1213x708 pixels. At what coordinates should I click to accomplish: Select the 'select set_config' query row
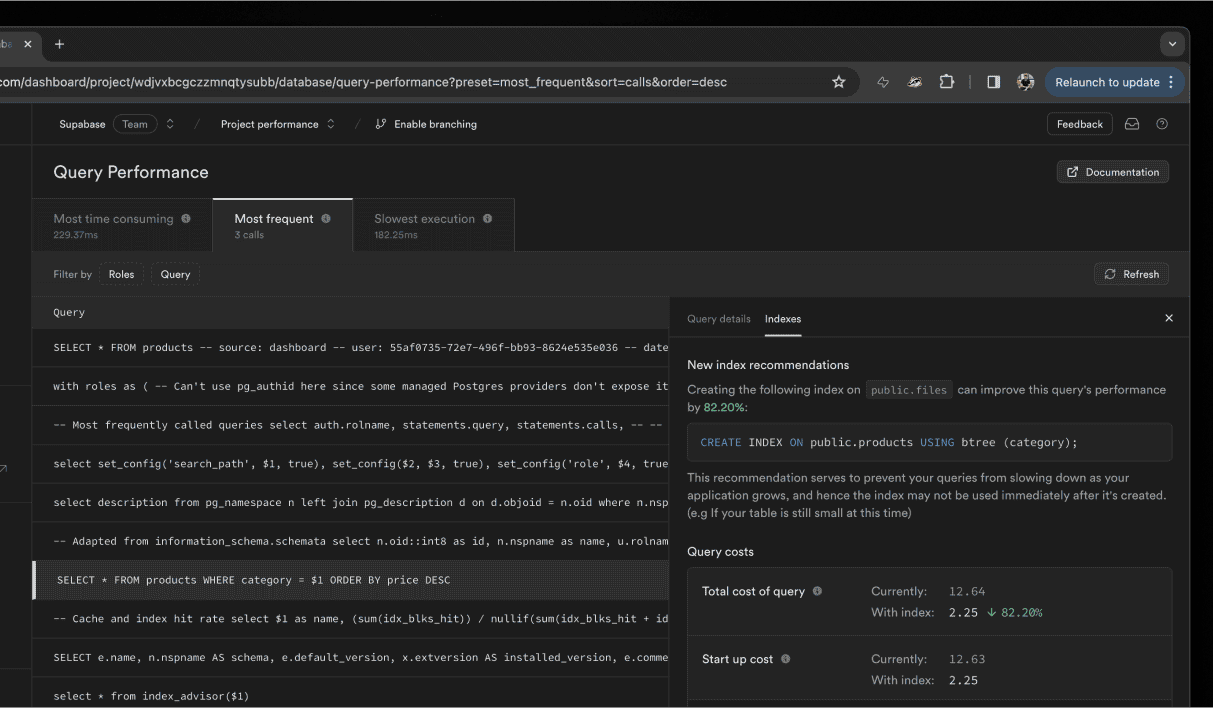point(351,464)
